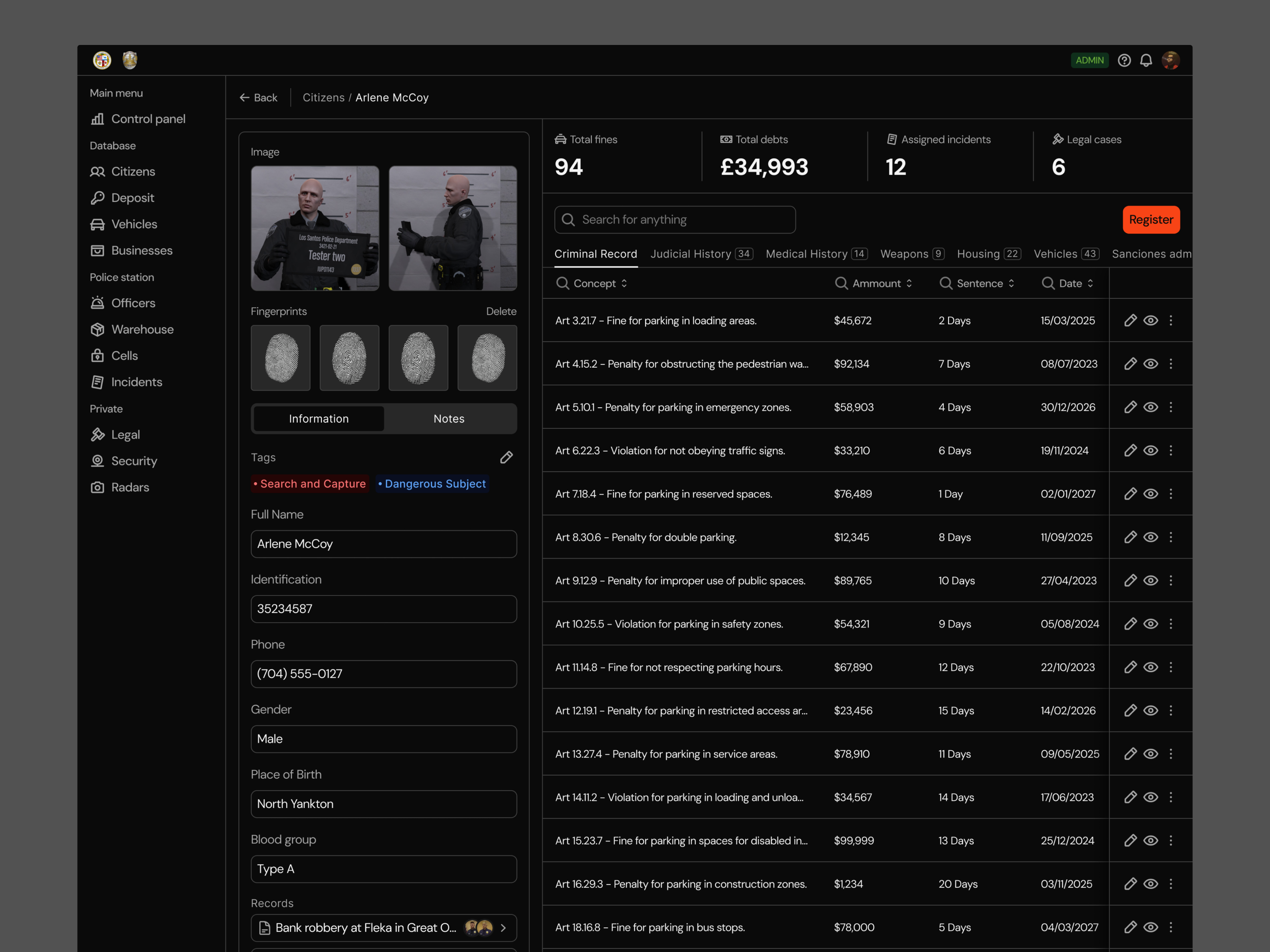Open more options for Art 12.19.1 row
Image resolution: width=1270 pixels, height=952 pixels.
(x=1171, y=710)
